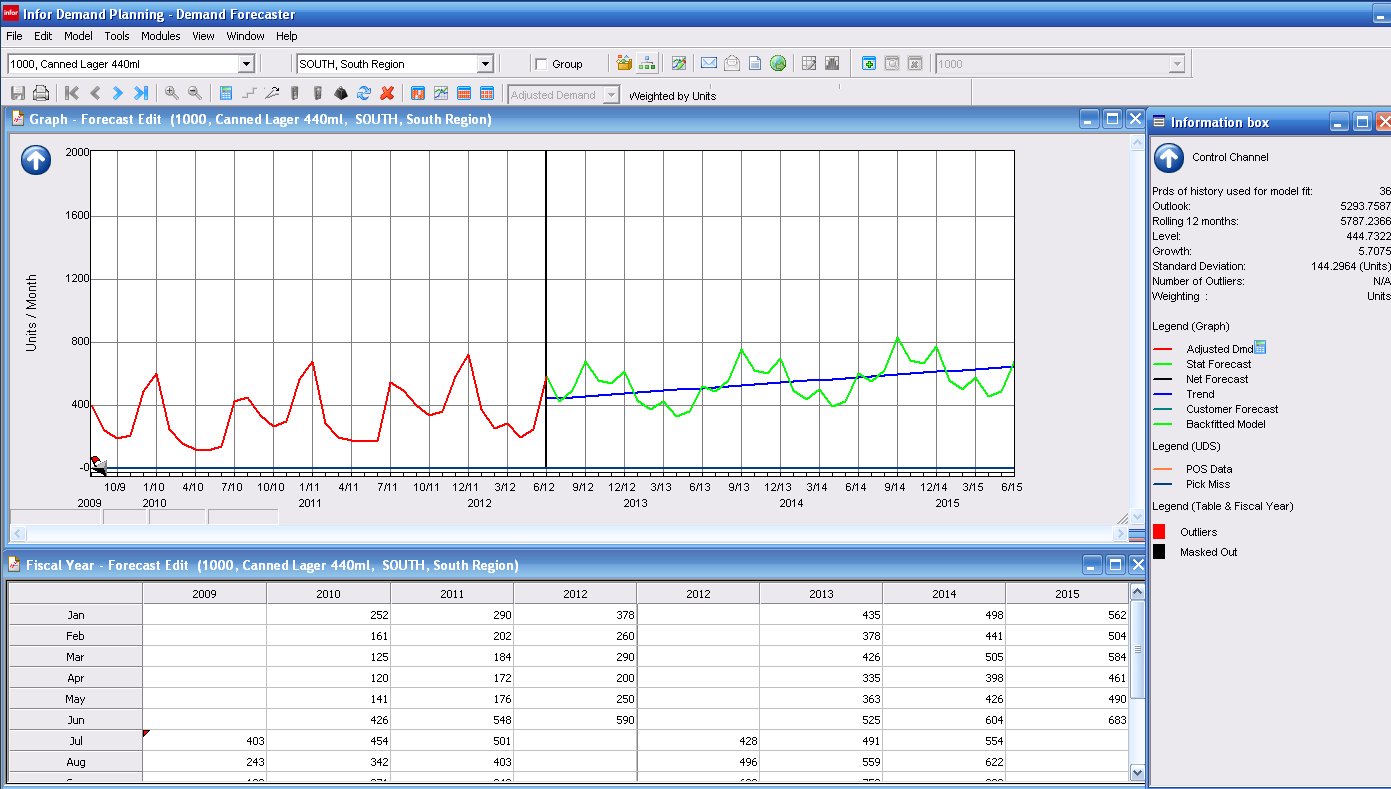Enable the Group checkbox
This screenshot has height=789, width=1391.
pyautogui.click(x=541, y=64)
